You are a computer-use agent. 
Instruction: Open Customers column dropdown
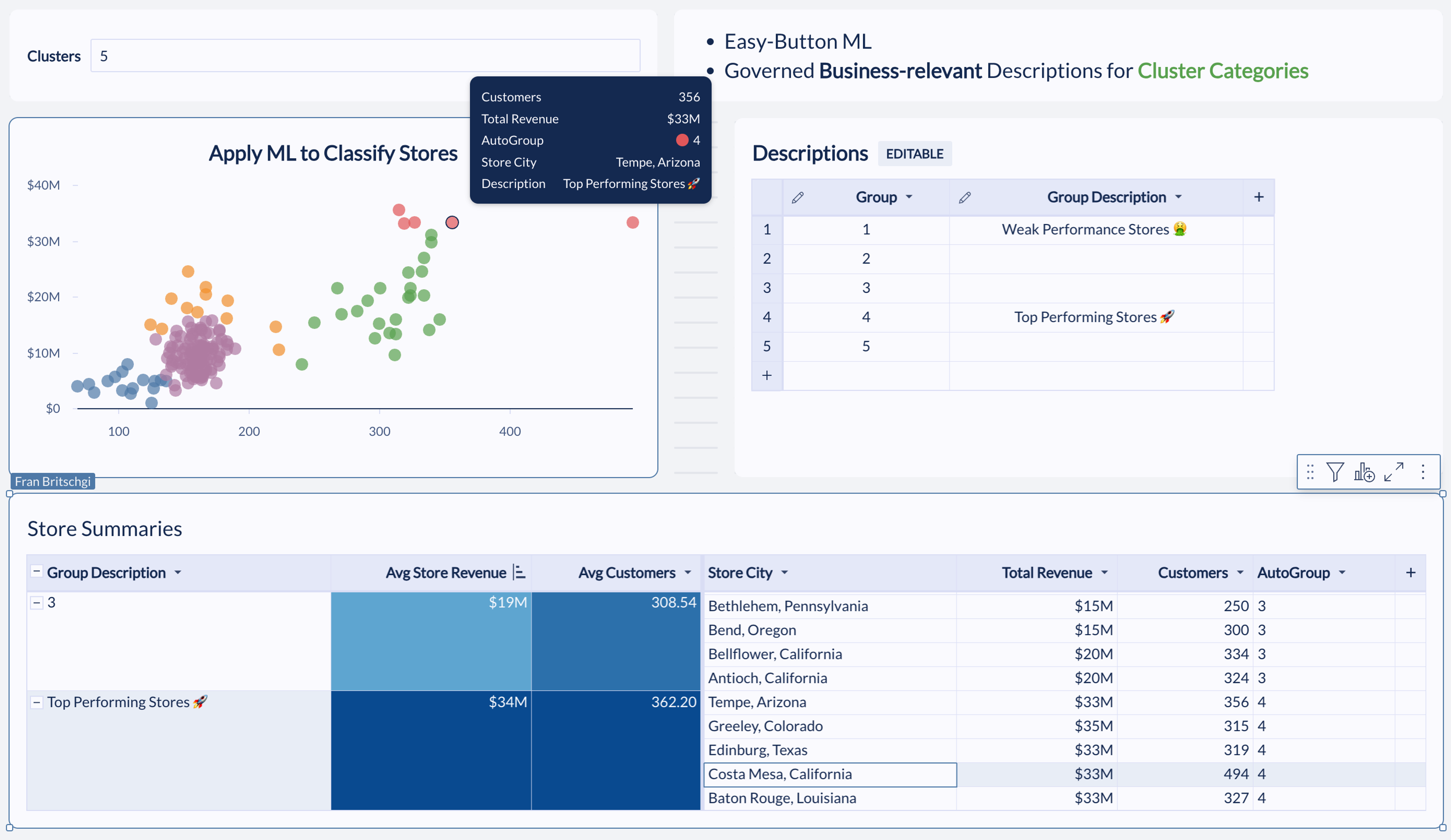pyautogui.click(x=1240, y=573)
